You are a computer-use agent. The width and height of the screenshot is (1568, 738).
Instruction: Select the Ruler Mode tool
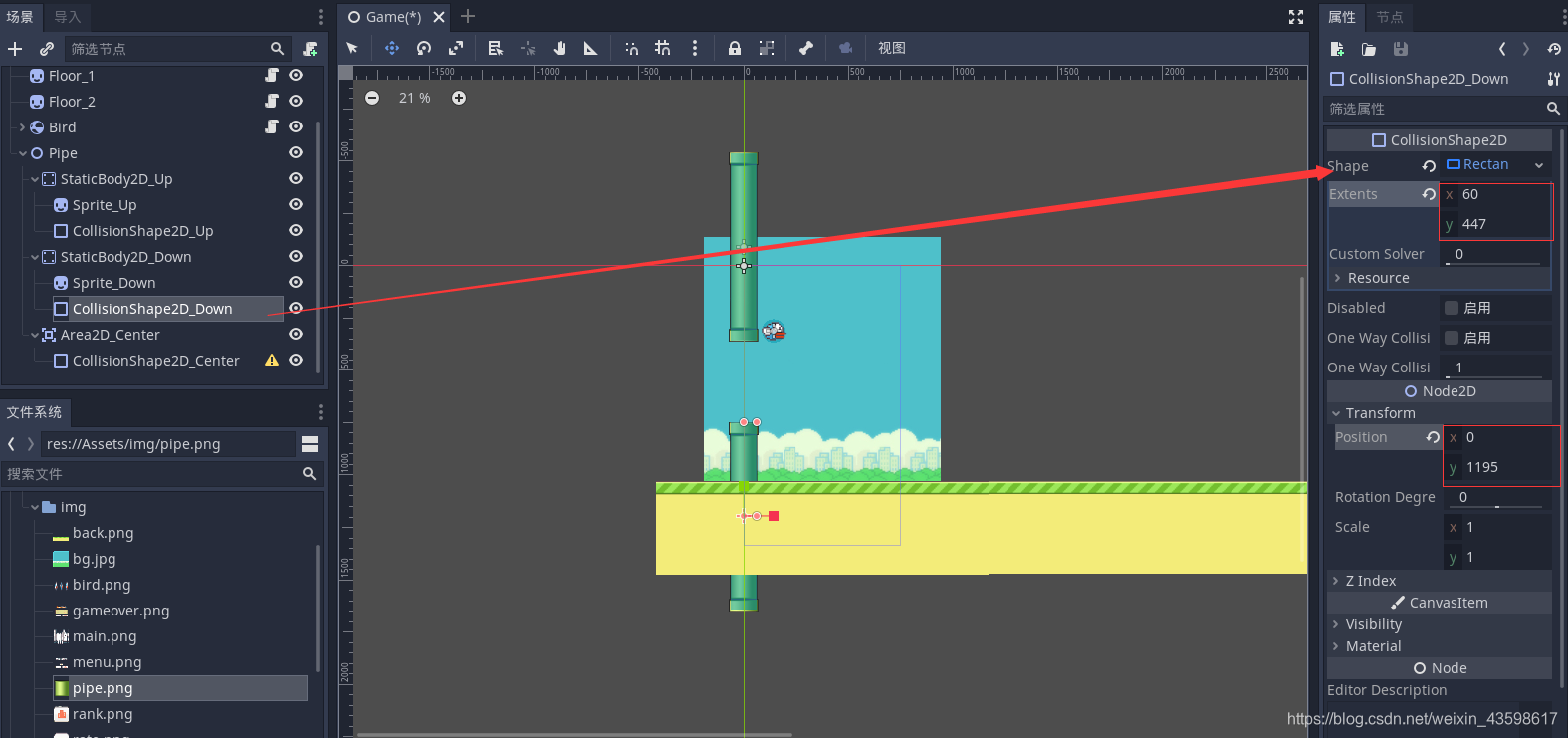pyautogui.click(x=590, y=48)
